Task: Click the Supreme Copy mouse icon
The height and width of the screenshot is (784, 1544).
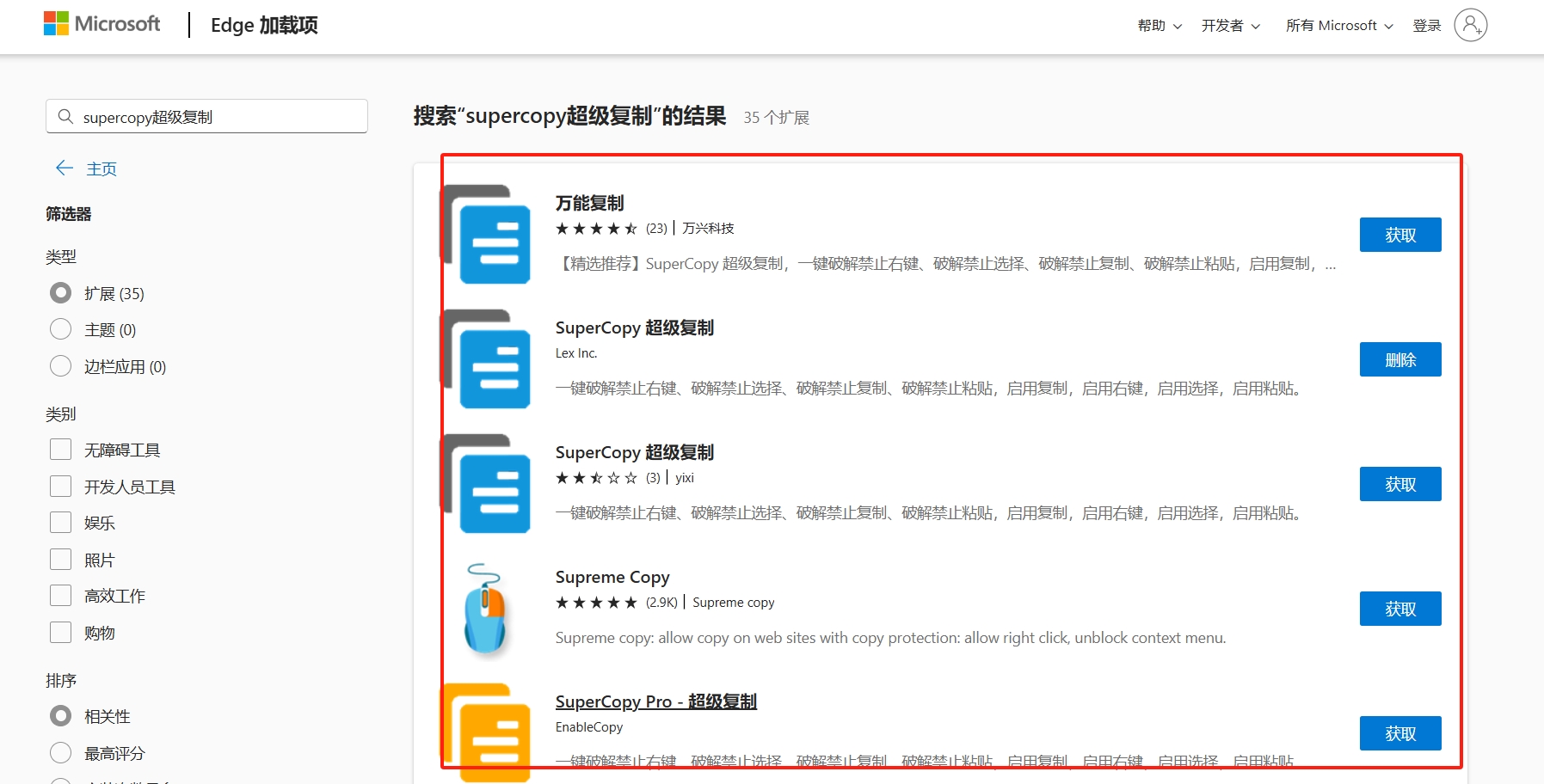Action: (486, 609)
